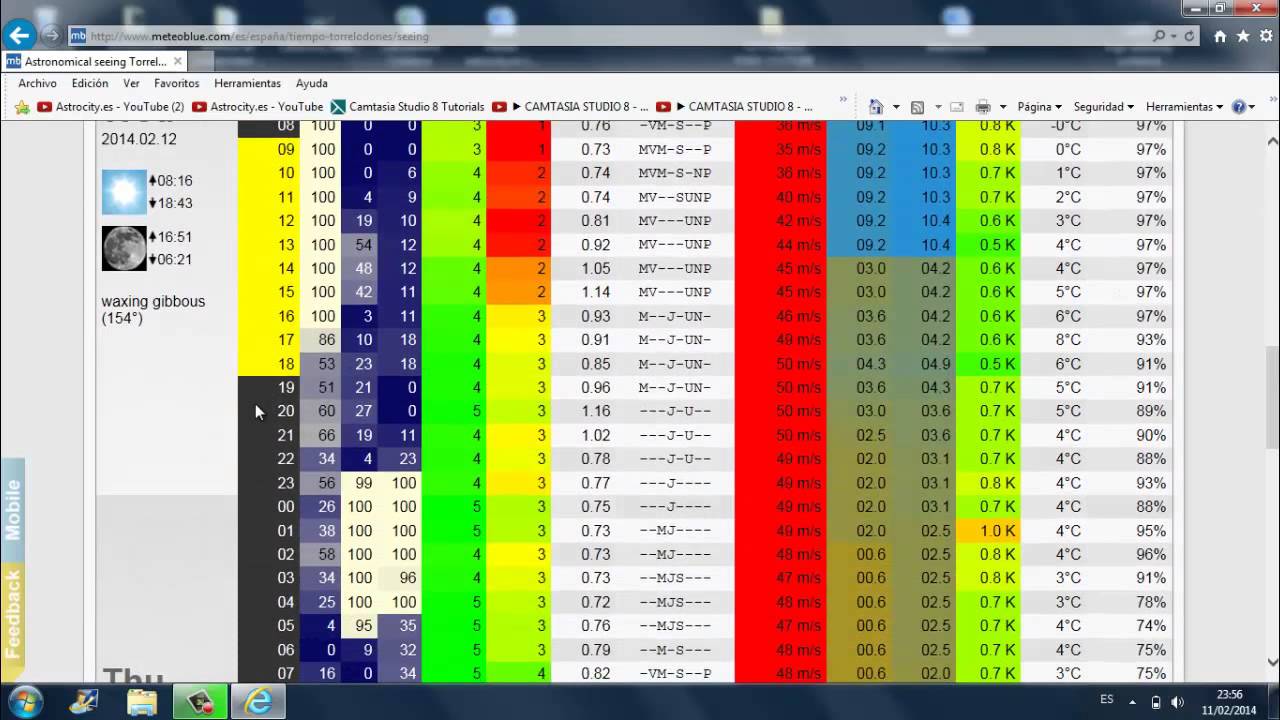1280x720 pixels.
Task: Click sunrise time 08:16
Action: click(174, 181)
